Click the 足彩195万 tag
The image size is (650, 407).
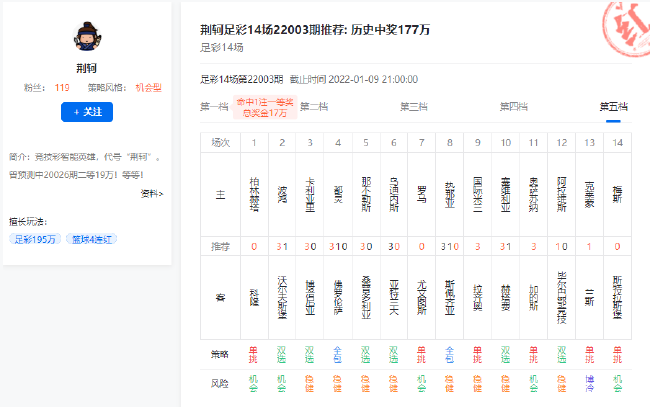(35, 239)
